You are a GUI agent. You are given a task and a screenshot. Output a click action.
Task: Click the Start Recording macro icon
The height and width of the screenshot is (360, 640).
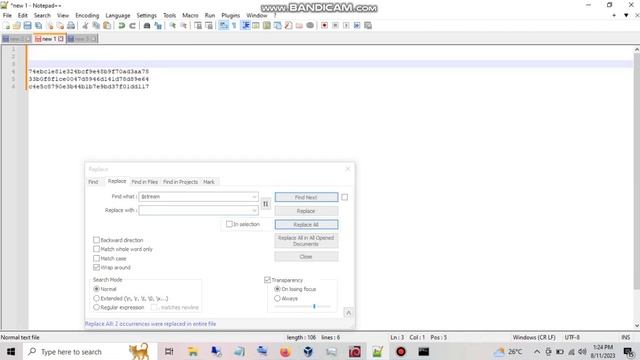(x=324, y=26)
